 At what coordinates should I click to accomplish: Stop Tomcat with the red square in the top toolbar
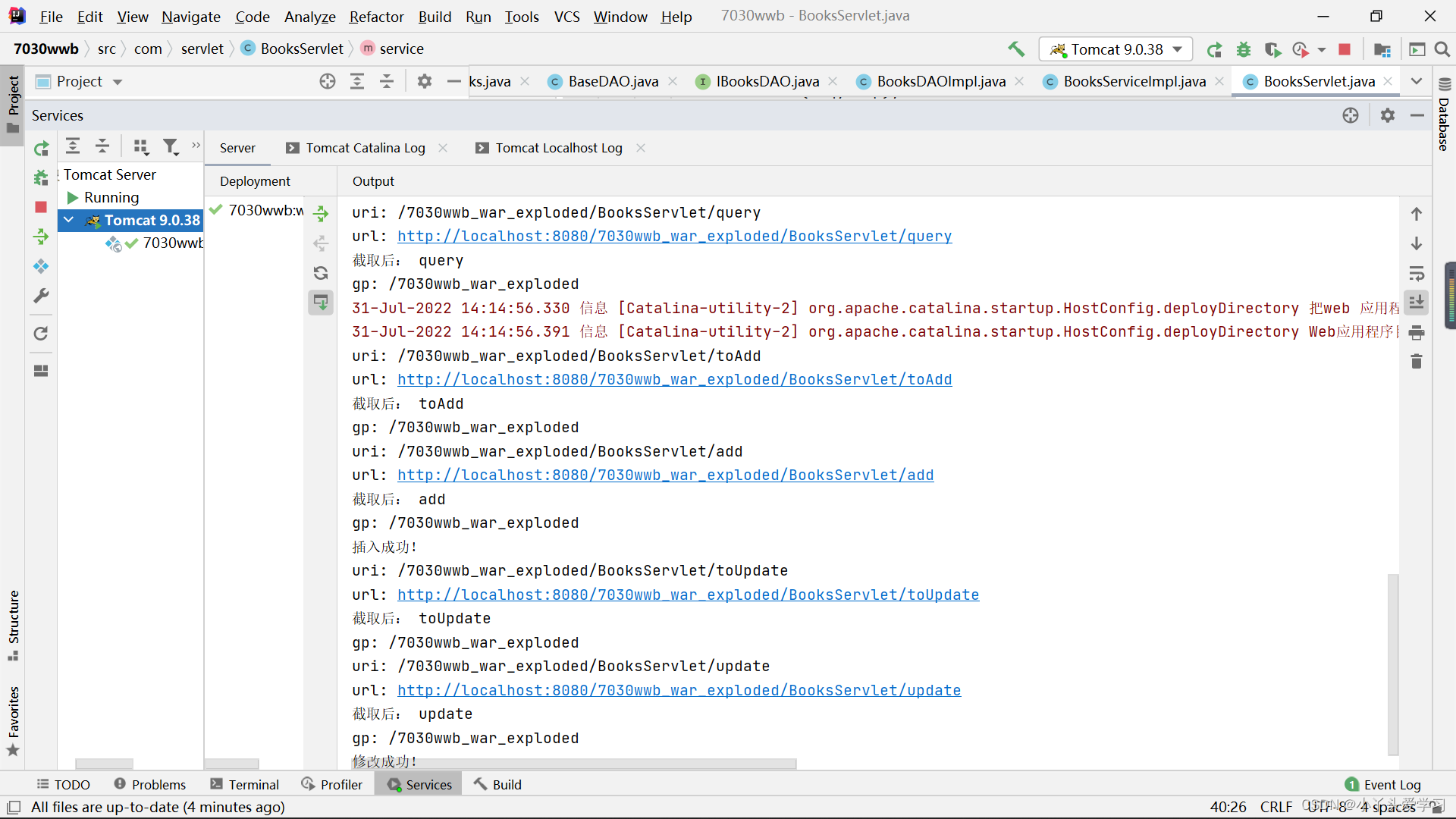click(x=1345, y=49)
